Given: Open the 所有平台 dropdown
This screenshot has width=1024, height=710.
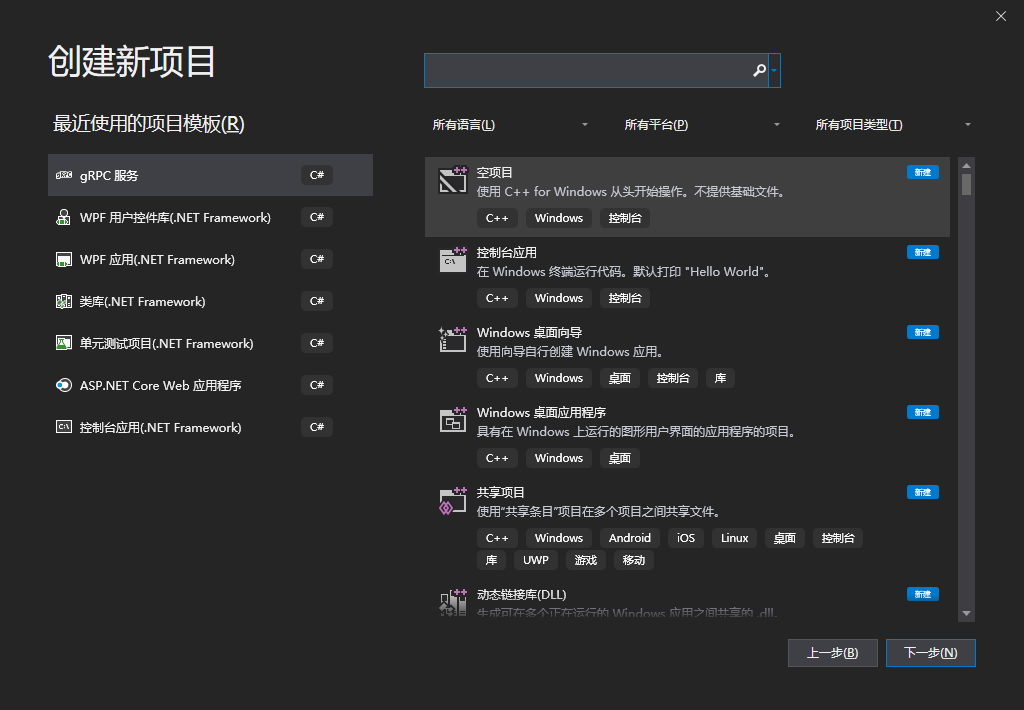Looking at the screenshot, I should coord(700,124).
